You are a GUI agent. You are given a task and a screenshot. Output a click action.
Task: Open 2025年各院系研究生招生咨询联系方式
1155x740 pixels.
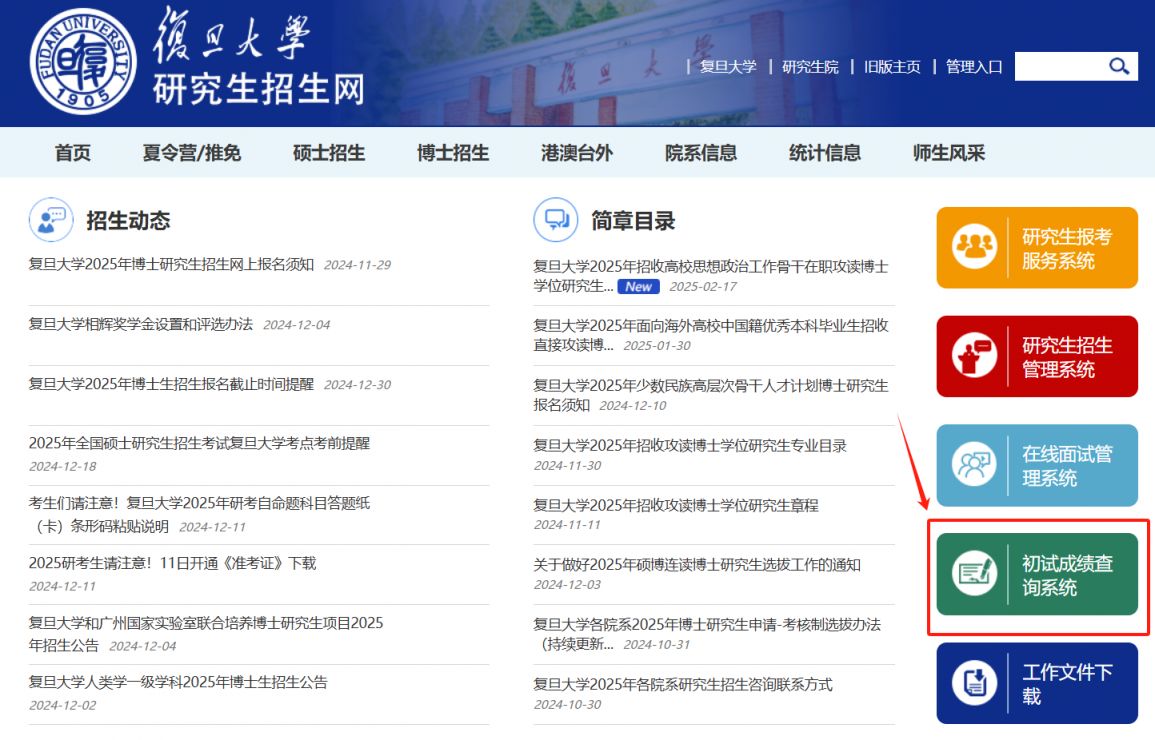click(683, 685)
